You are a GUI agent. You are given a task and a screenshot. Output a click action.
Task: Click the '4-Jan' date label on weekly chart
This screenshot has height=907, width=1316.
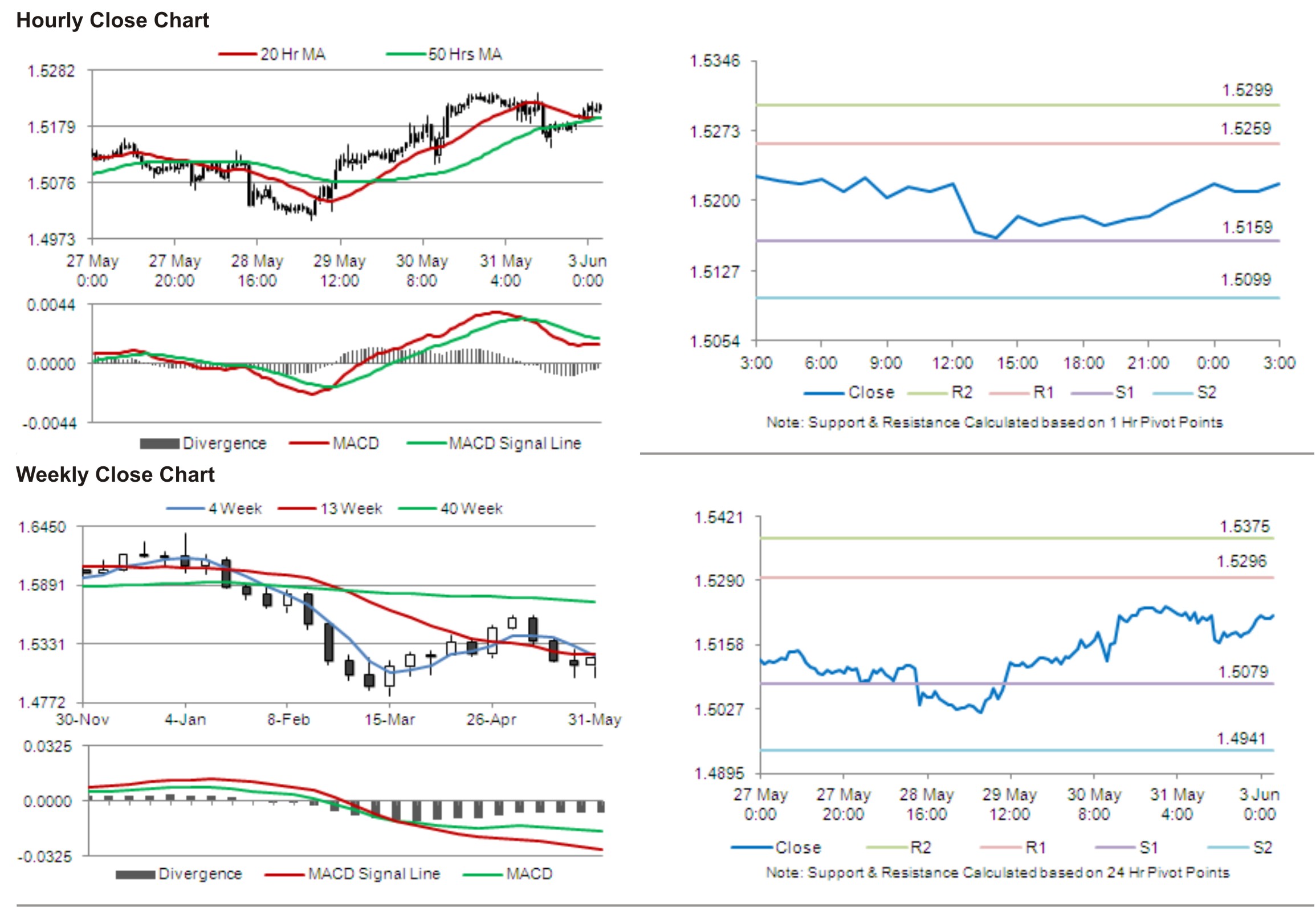coord(185,719)
